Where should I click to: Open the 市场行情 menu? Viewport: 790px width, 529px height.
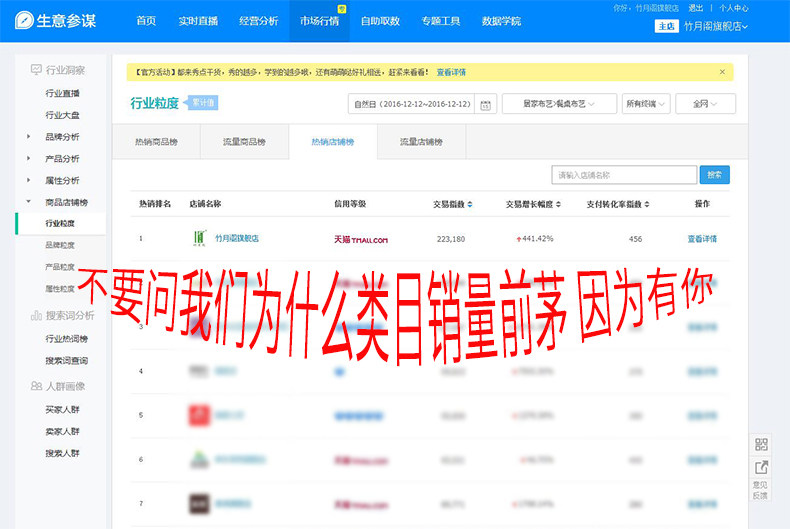pos(319,21)
